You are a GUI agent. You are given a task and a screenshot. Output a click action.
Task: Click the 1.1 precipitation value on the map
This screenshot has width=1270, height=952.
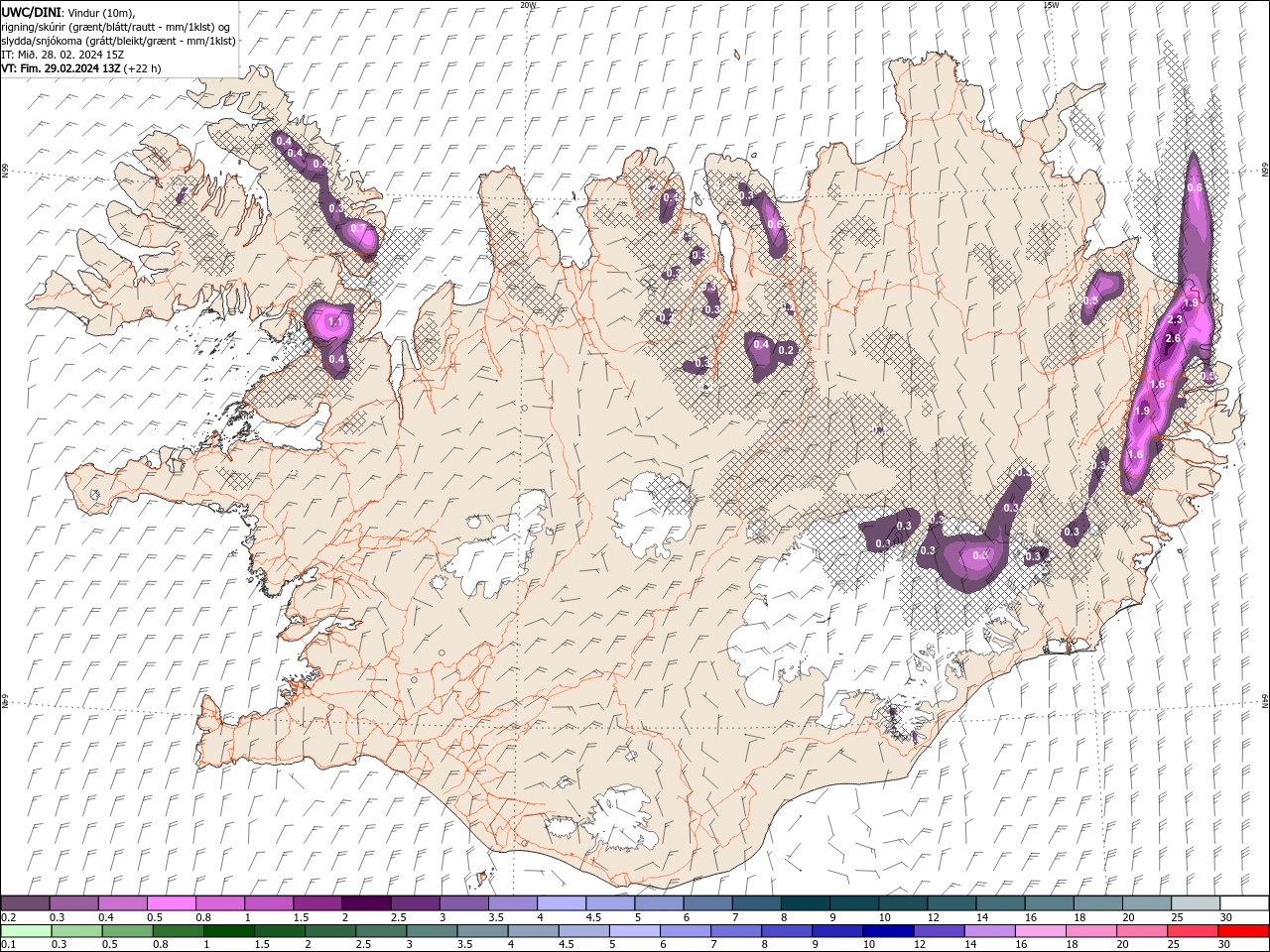[x=334, y=322]
